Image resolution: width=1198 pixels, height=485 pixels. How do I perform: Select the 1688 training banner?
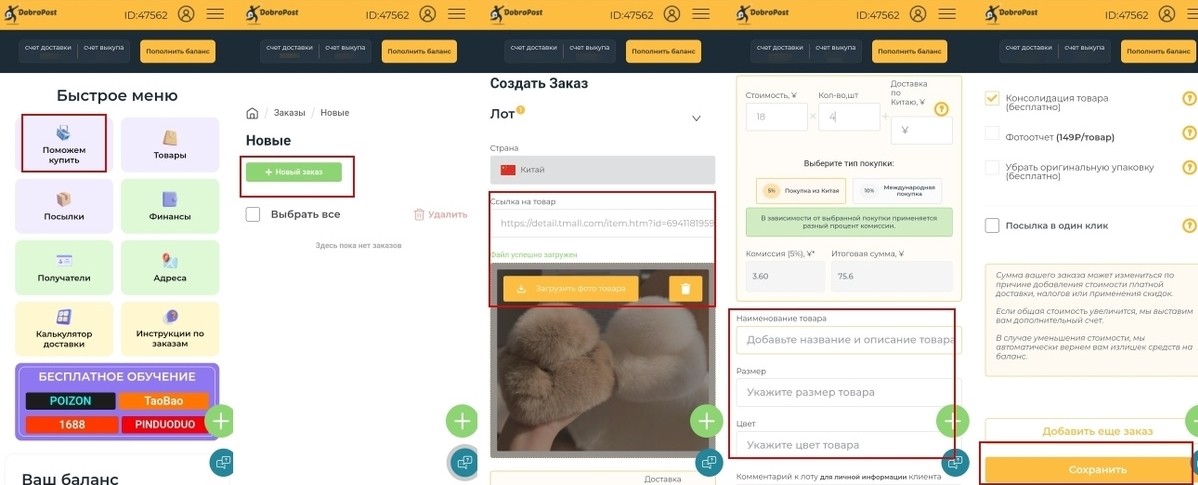pyautogui.click(x=72, y=424)
